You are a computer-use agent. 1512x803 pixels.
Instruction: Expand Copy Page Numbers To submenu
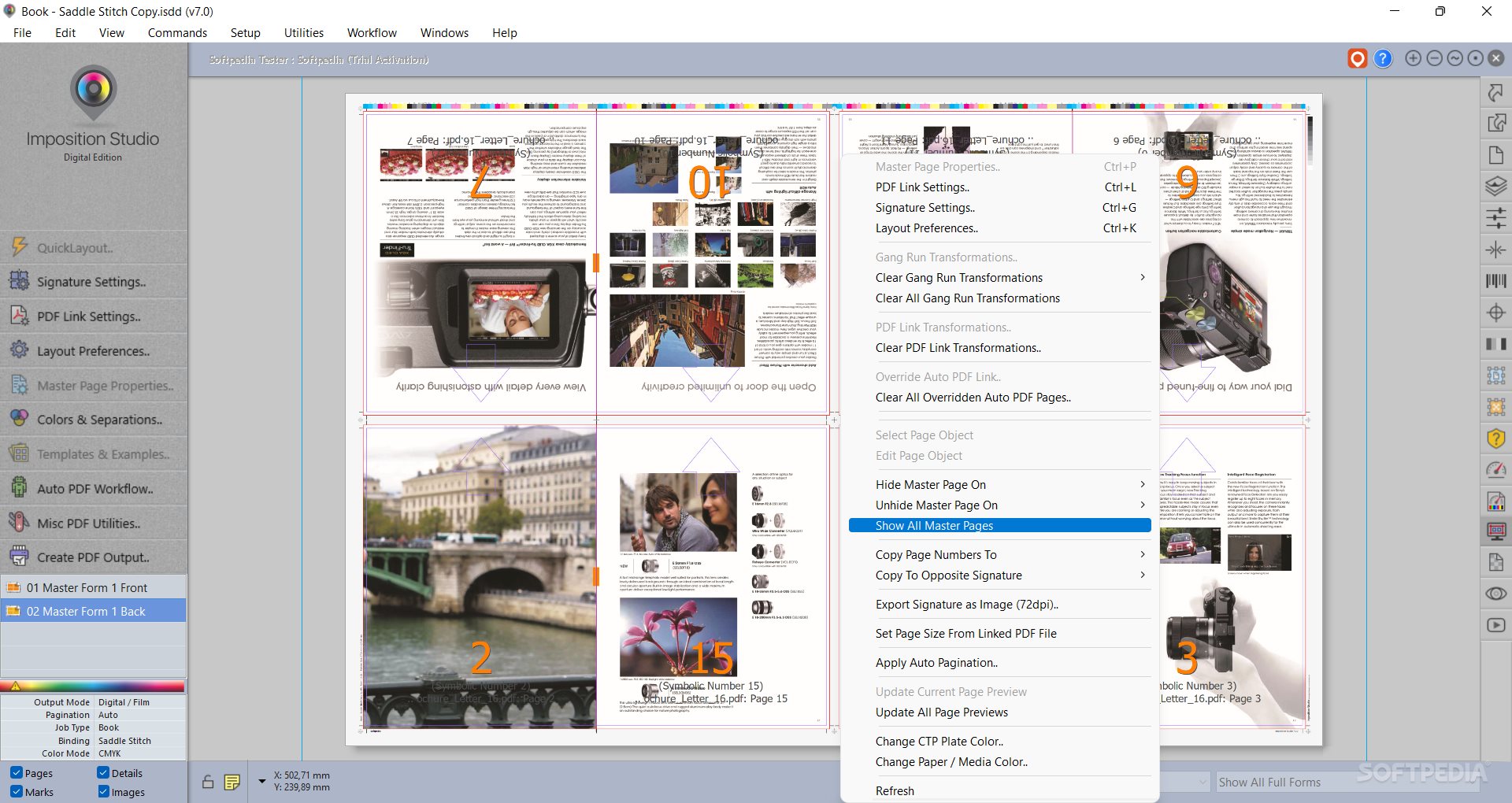[x=1000, y=555]
